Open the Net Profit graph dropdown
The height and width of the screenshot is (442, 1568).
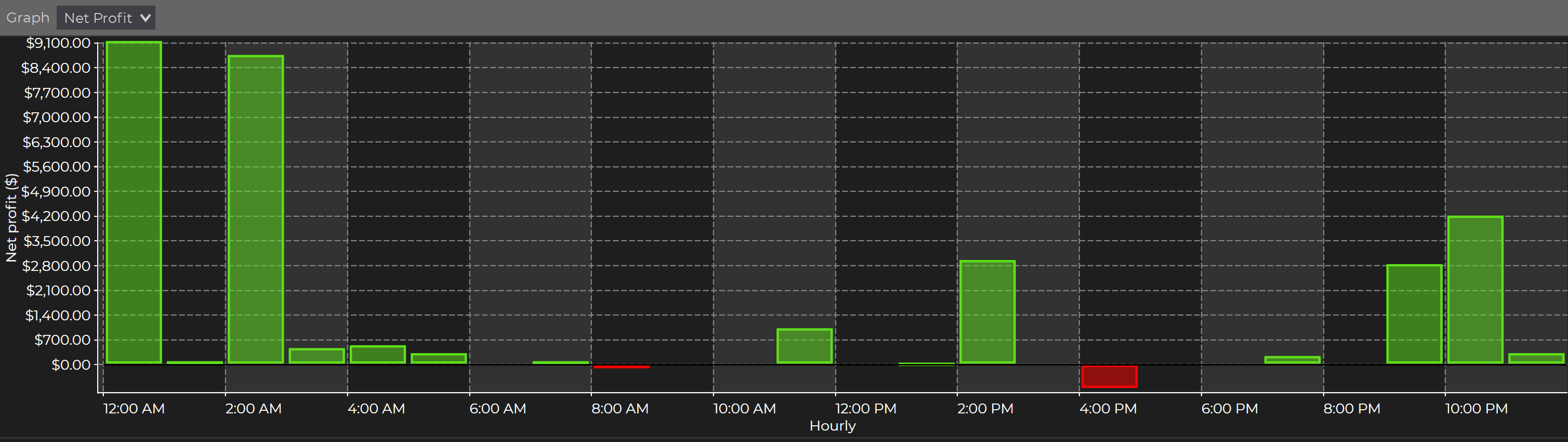106,18
